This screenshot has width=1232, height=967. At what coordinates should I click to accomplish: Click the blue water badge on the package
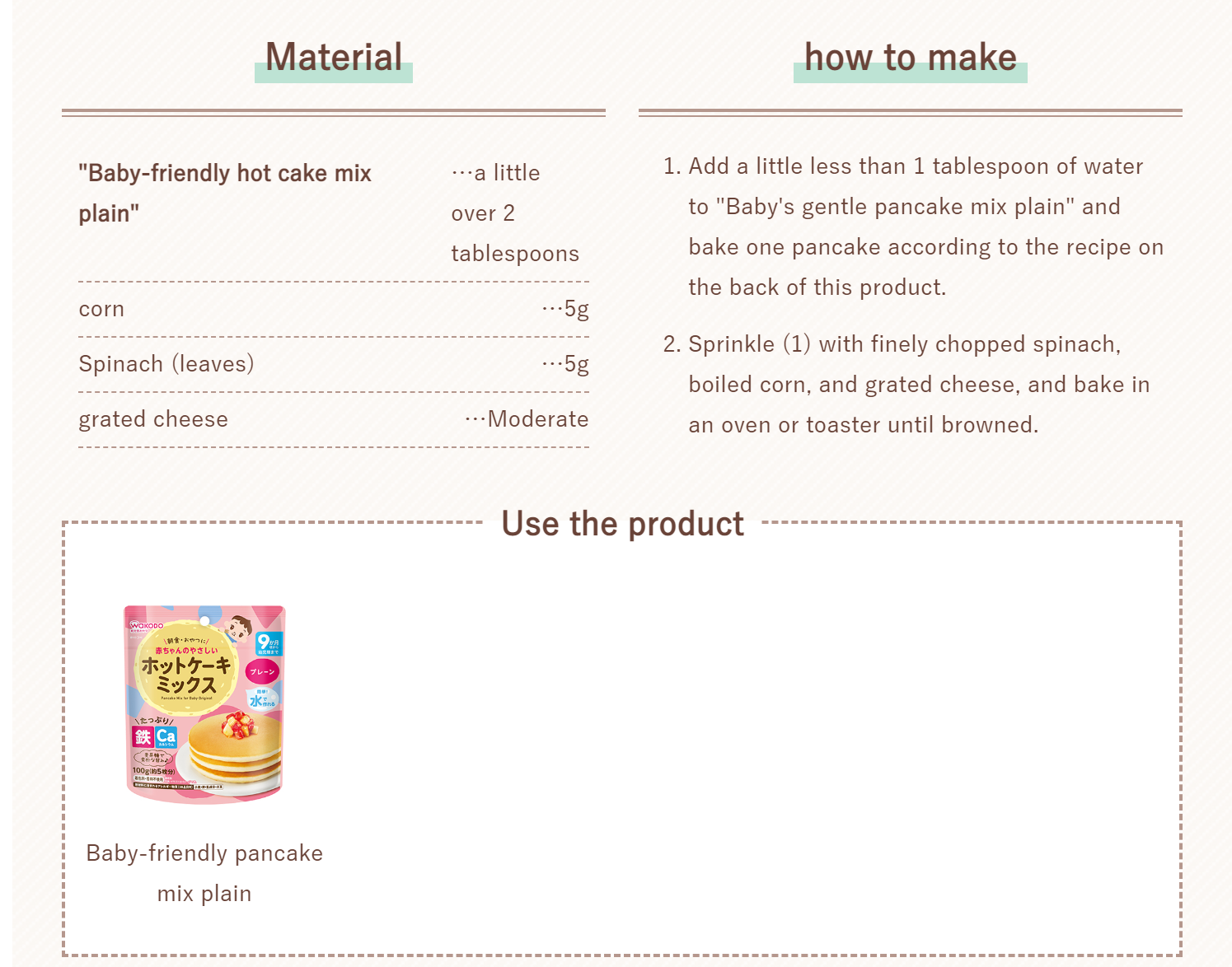pos(263,699)
